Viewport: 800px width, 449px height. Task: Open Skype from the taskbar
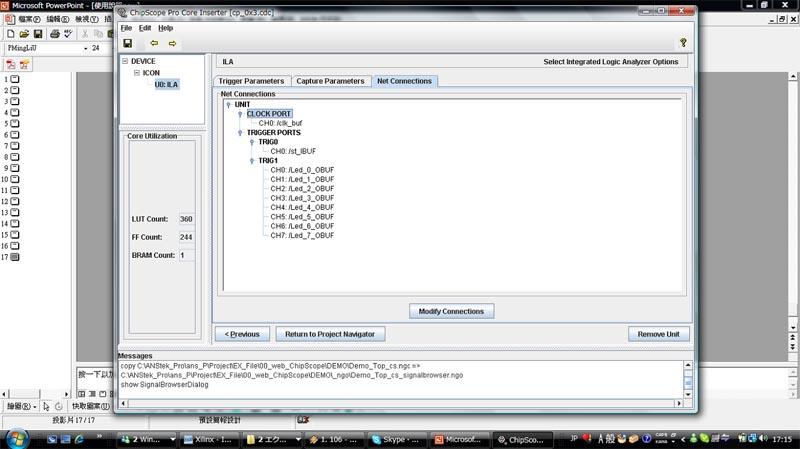[397, 439]
